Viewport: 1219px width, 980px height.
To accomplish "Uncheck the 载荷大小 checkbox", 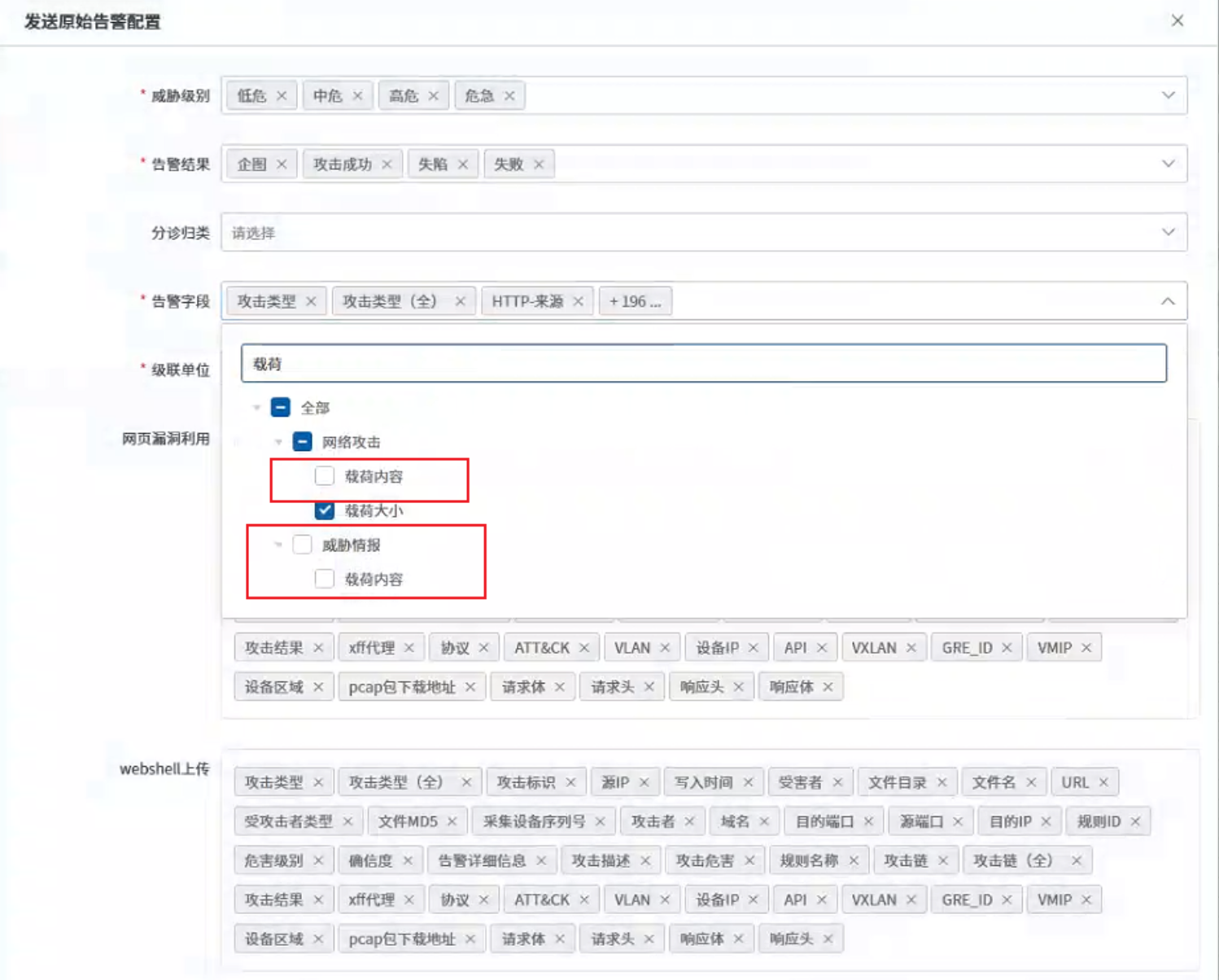I will click(x=325, y=511).
